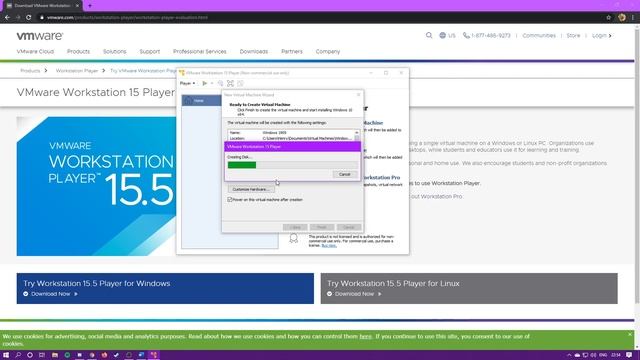The image size is (640, 360).
Task: Open a new browser tab with plus
Action: 90,6
